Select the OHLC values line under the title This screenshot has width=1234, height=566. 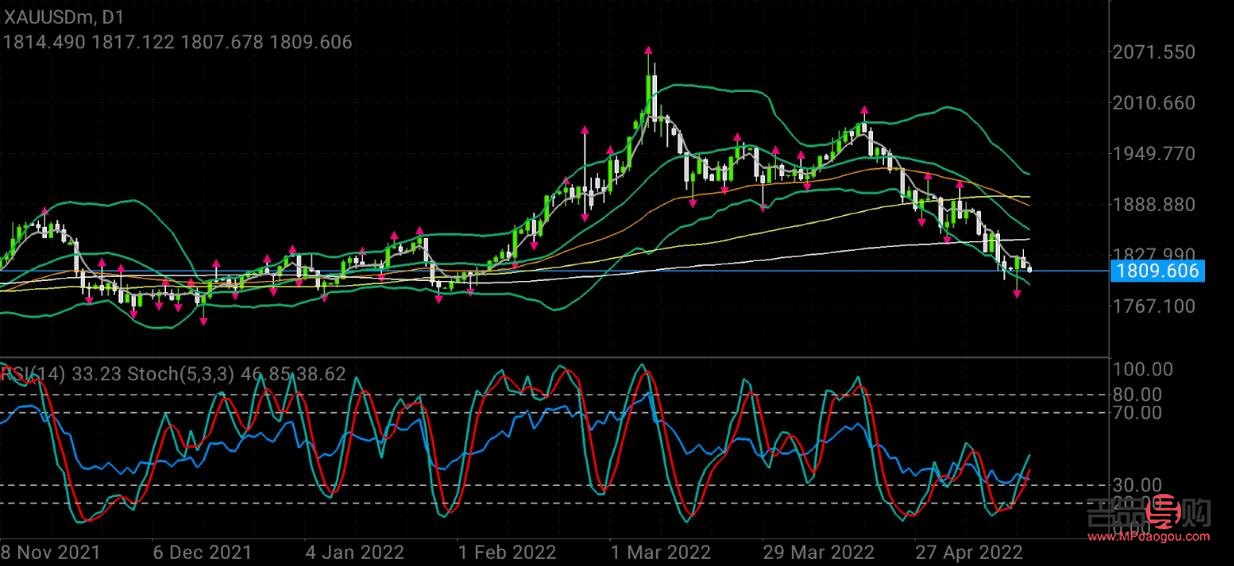pyautogui.click(x=178, y=42)
